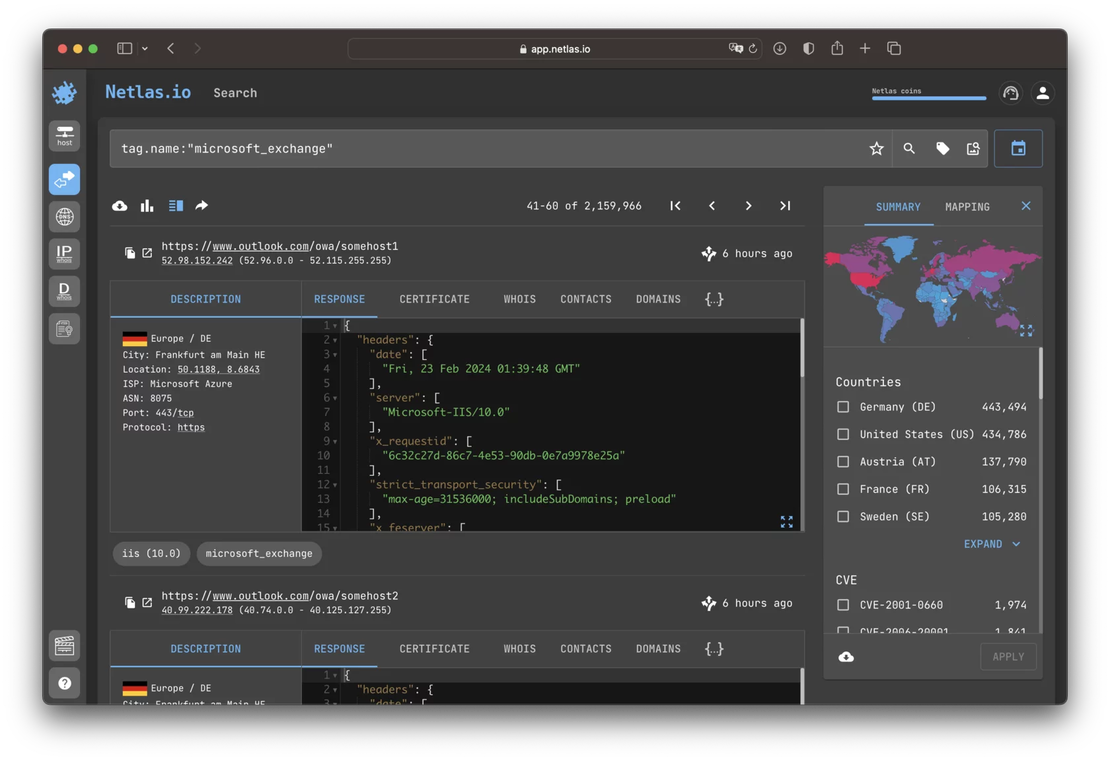Share current search results

[201, 205]
